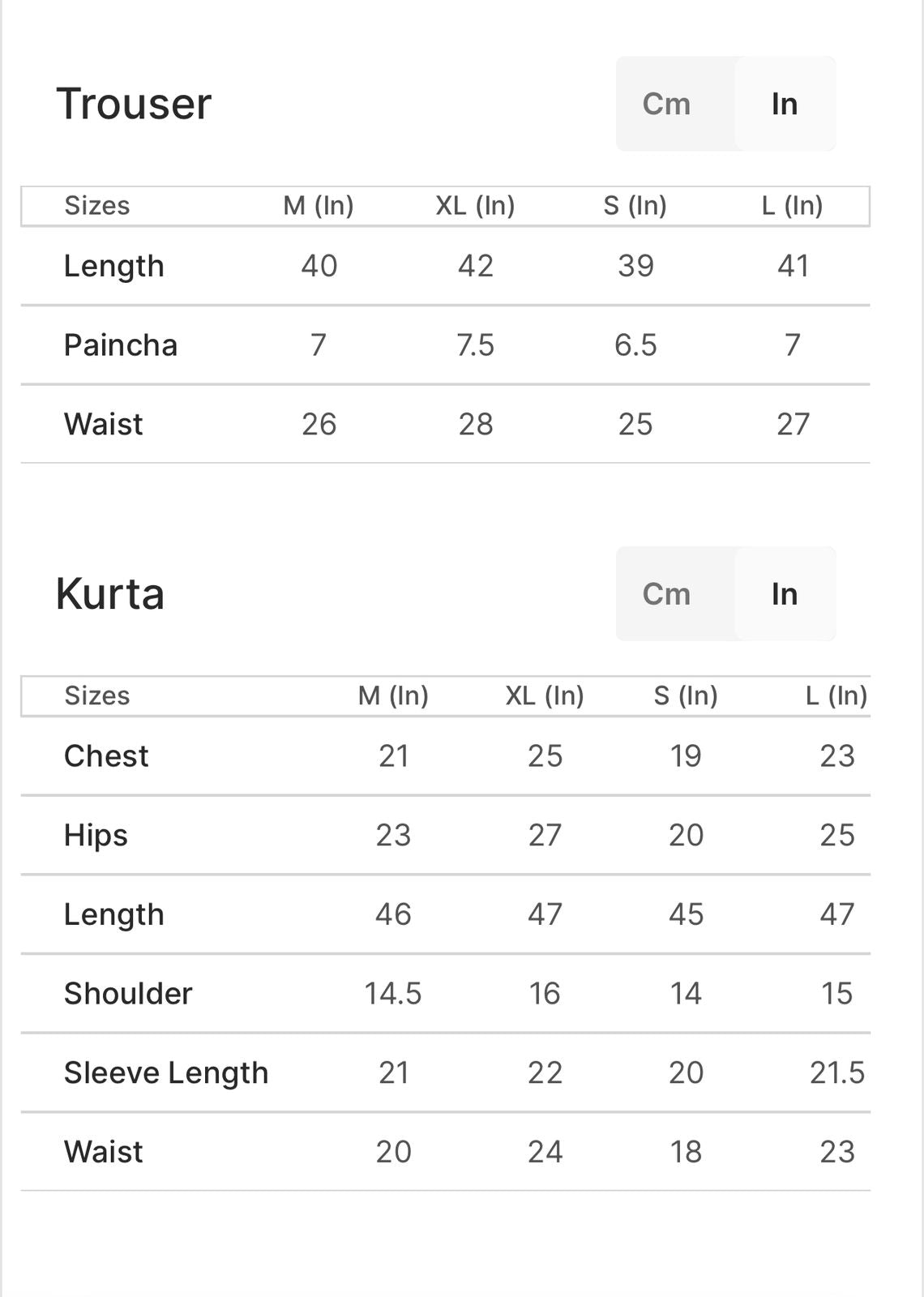
Task: Select the XL (In) column in Trouser table
Action: pyautogui.click(x=475, y=206)
